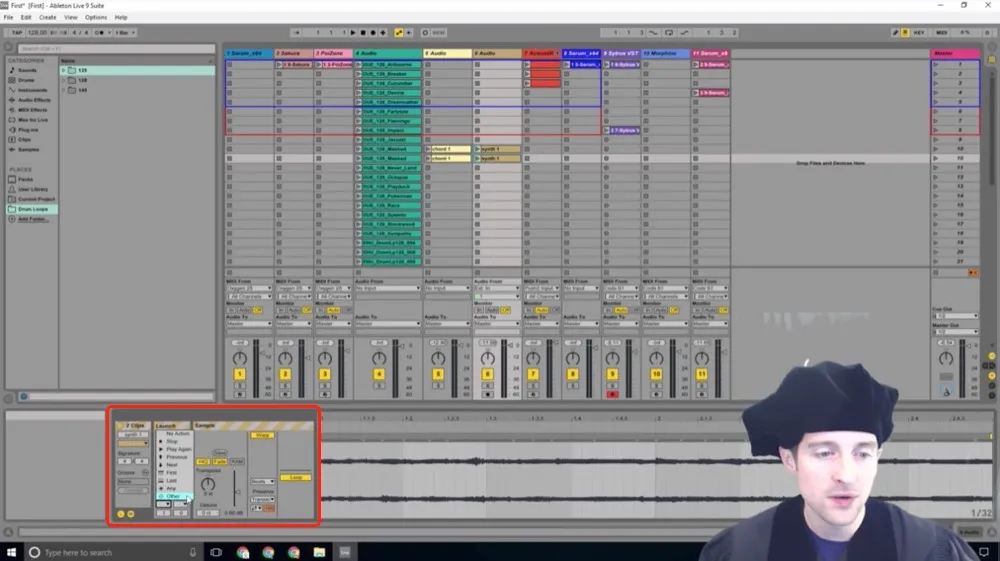Toggle the Draw Mode pencil button
The image size is (1000, 561).
point(895,33)
